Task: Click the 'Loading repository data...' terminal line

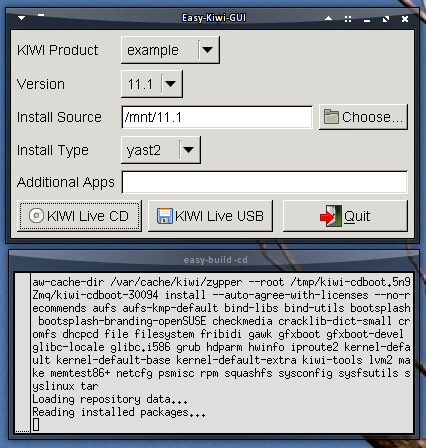Action: pyautogui.click(x=110, y=399)
